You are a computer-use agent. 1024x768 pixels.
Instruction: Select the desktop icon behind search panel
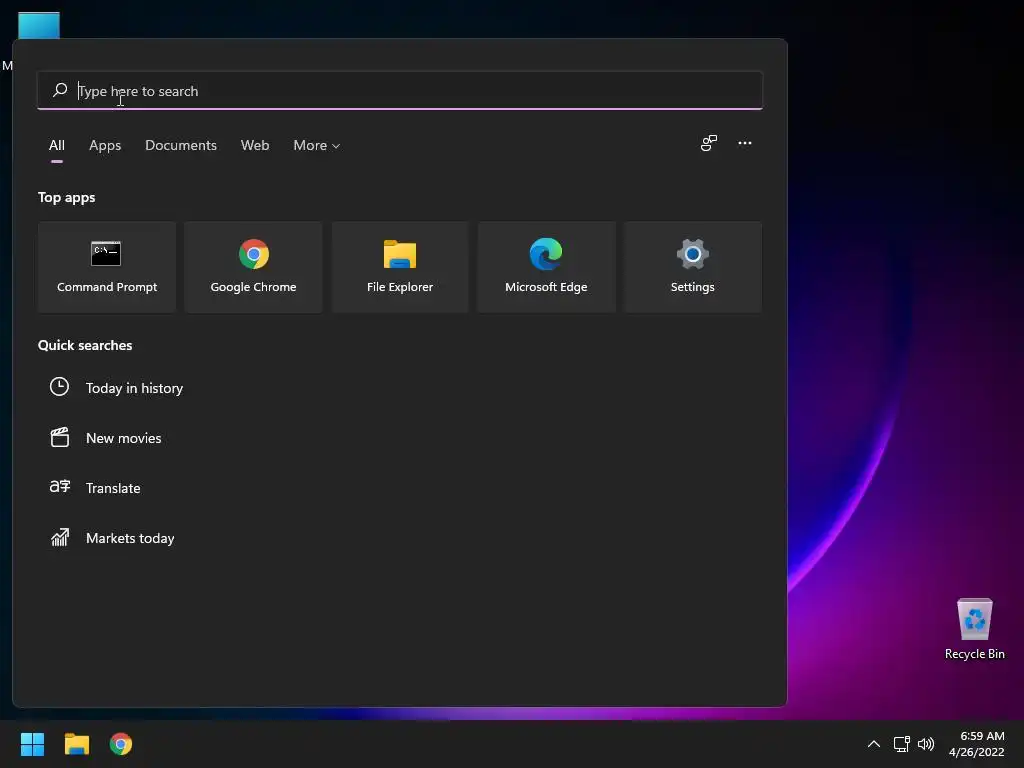(39, 25)
